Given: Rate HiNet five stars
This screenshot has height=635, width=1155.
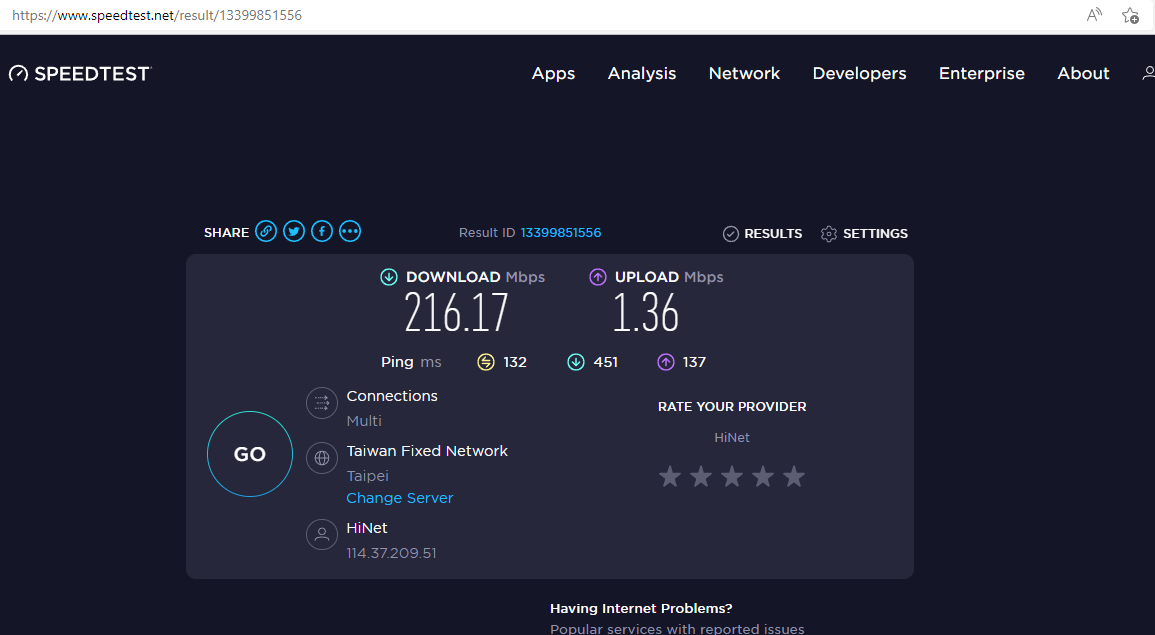Looking at the screenshot, I should [x=793, y=476].
